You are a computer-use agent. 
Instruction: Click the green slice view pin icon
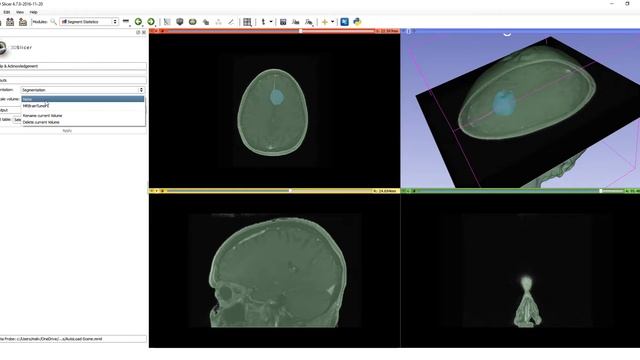(x=404, y=191)
